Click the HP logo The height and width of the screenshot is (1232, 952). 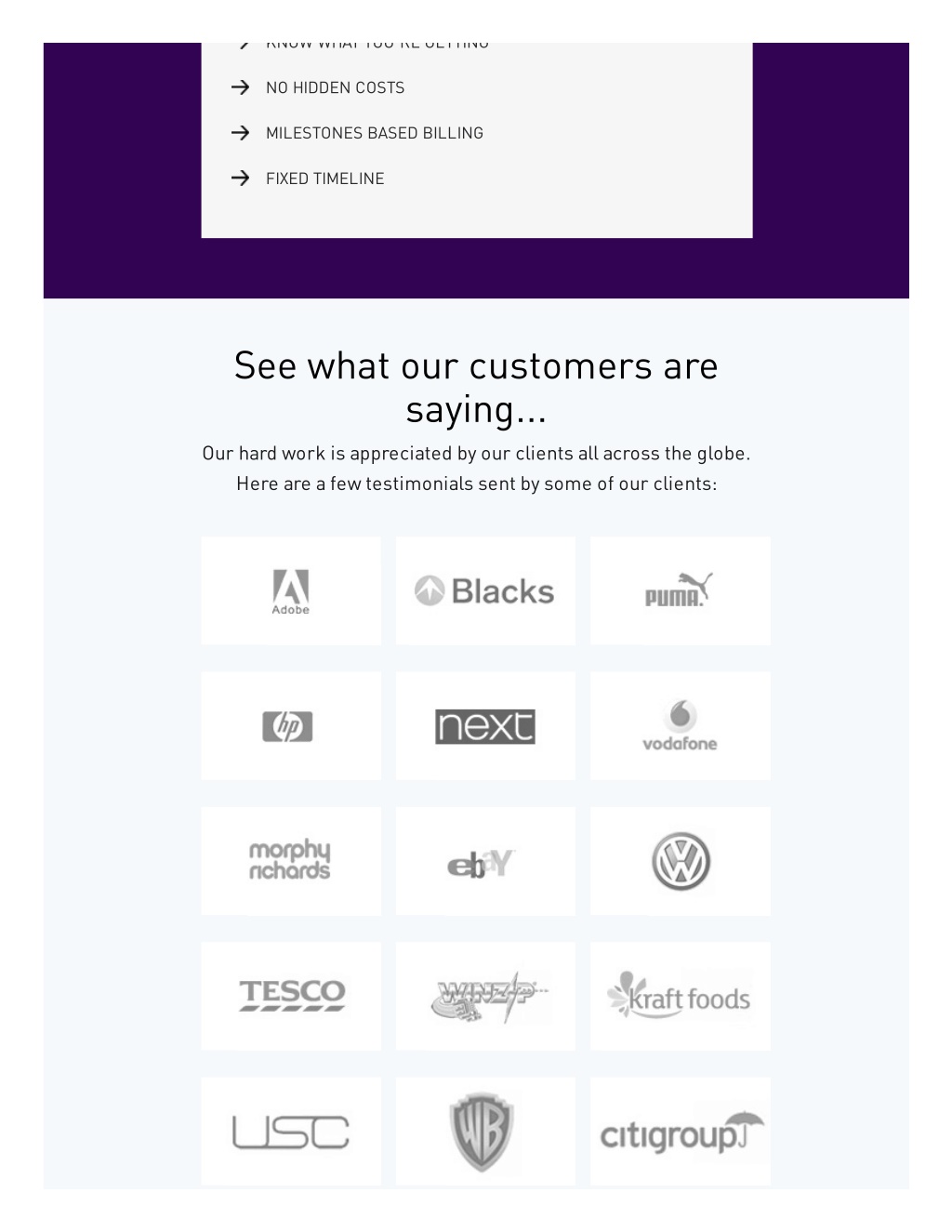pyautogui.click(x=287, y=726)
